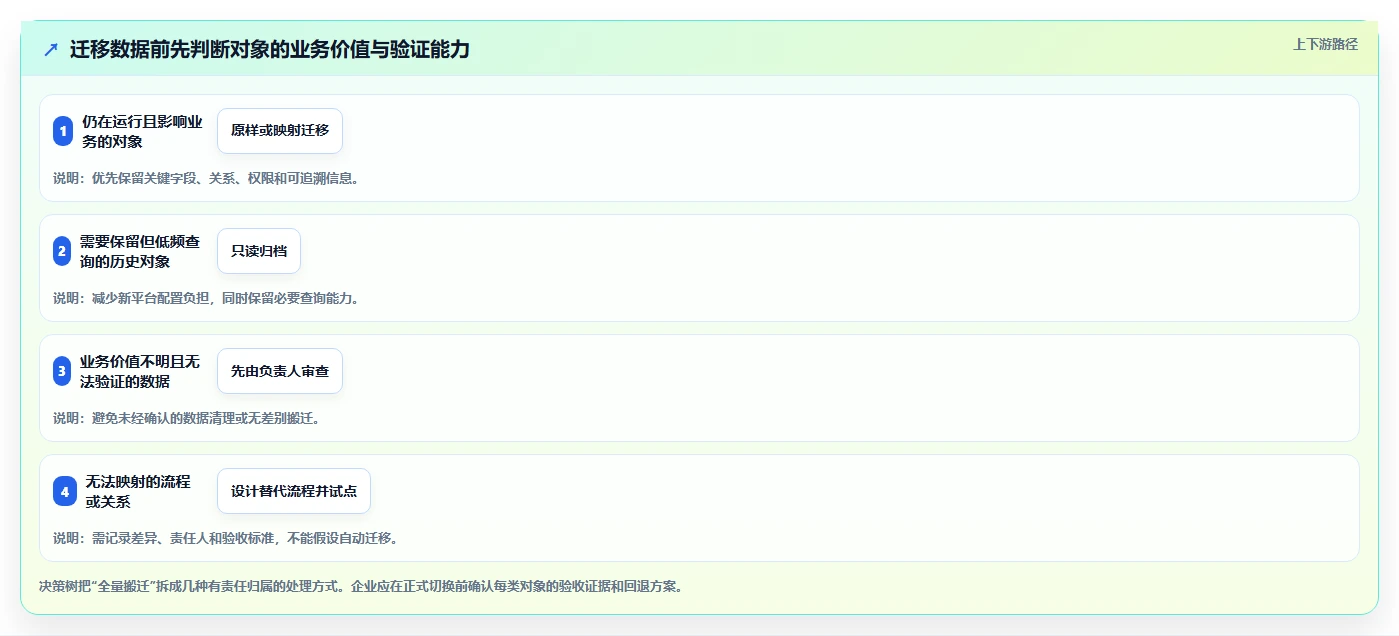
Task: Click the text 需要保留但低频查询的历史对象
Action: pos(140,251)
